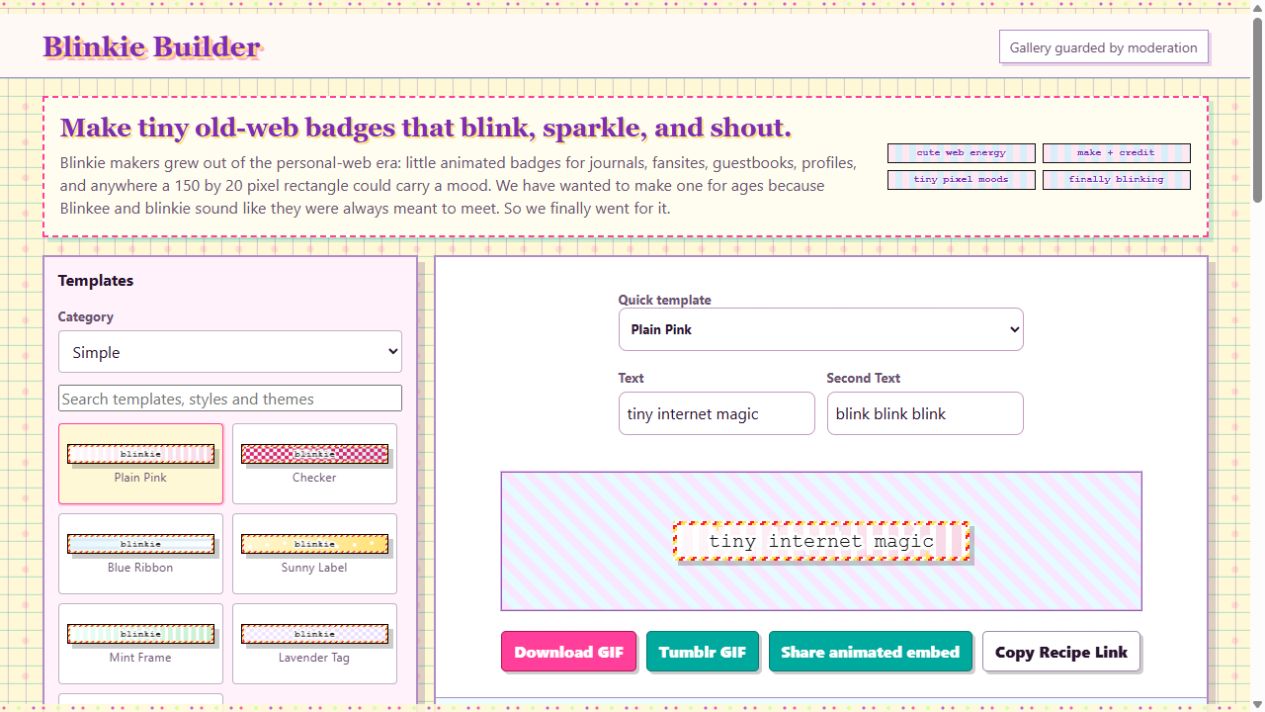Choose the Checker template card
This screenshot has width=1265, height=712.
314,463
